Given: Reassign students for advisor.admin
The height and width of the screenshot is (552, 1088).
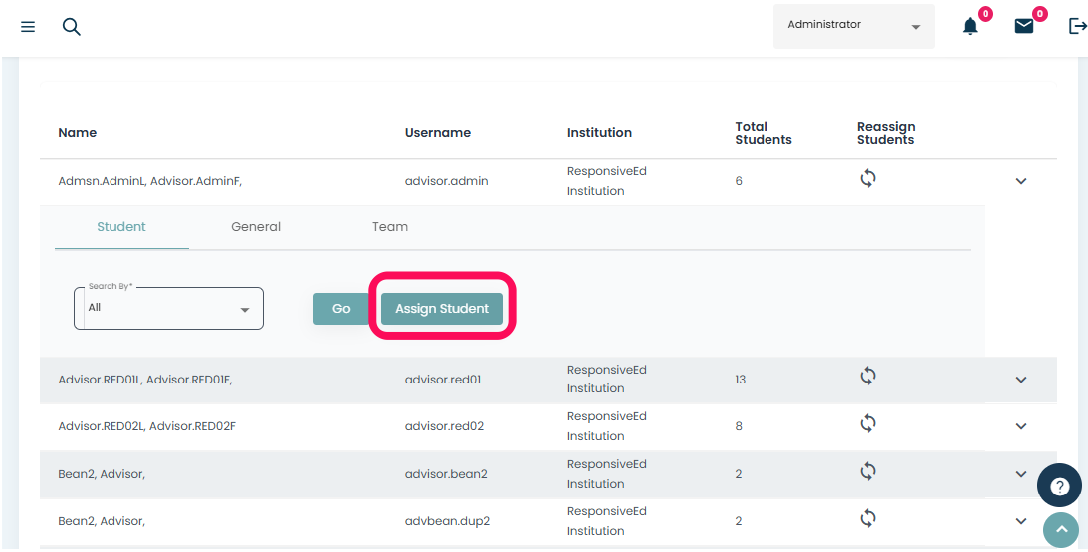Looking at the screenshot, I should coord(868,180).
